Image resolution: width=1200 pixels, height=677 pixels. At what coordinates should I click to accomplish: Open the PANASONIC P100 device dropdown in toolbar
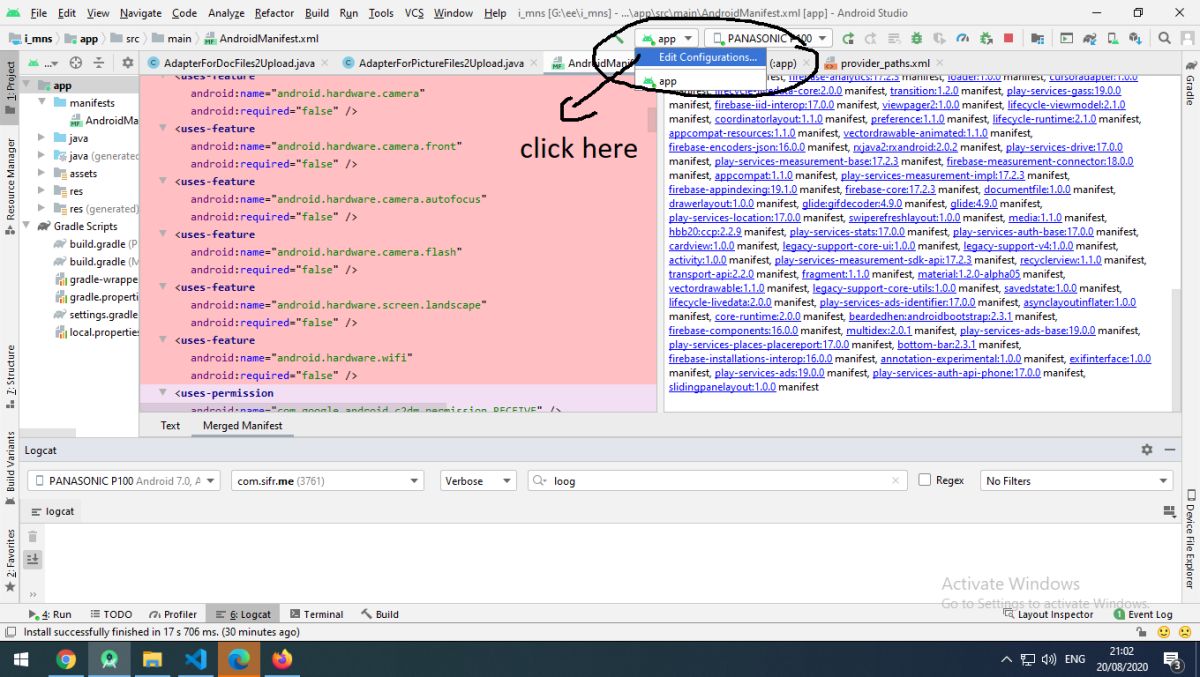pos(768,38)
